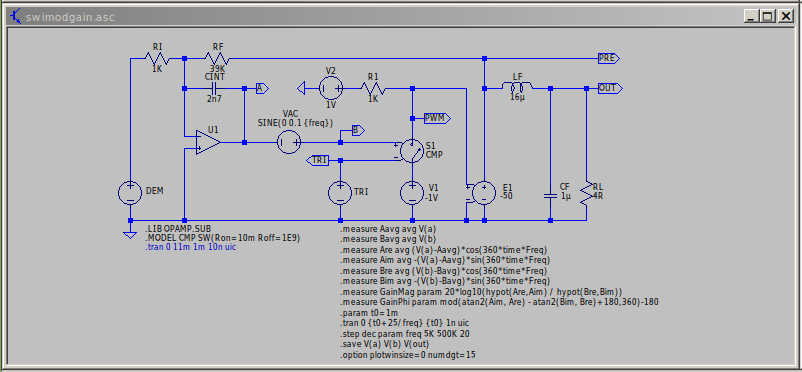
Task: Click the 1K value of RI
Action: point(157,68)
